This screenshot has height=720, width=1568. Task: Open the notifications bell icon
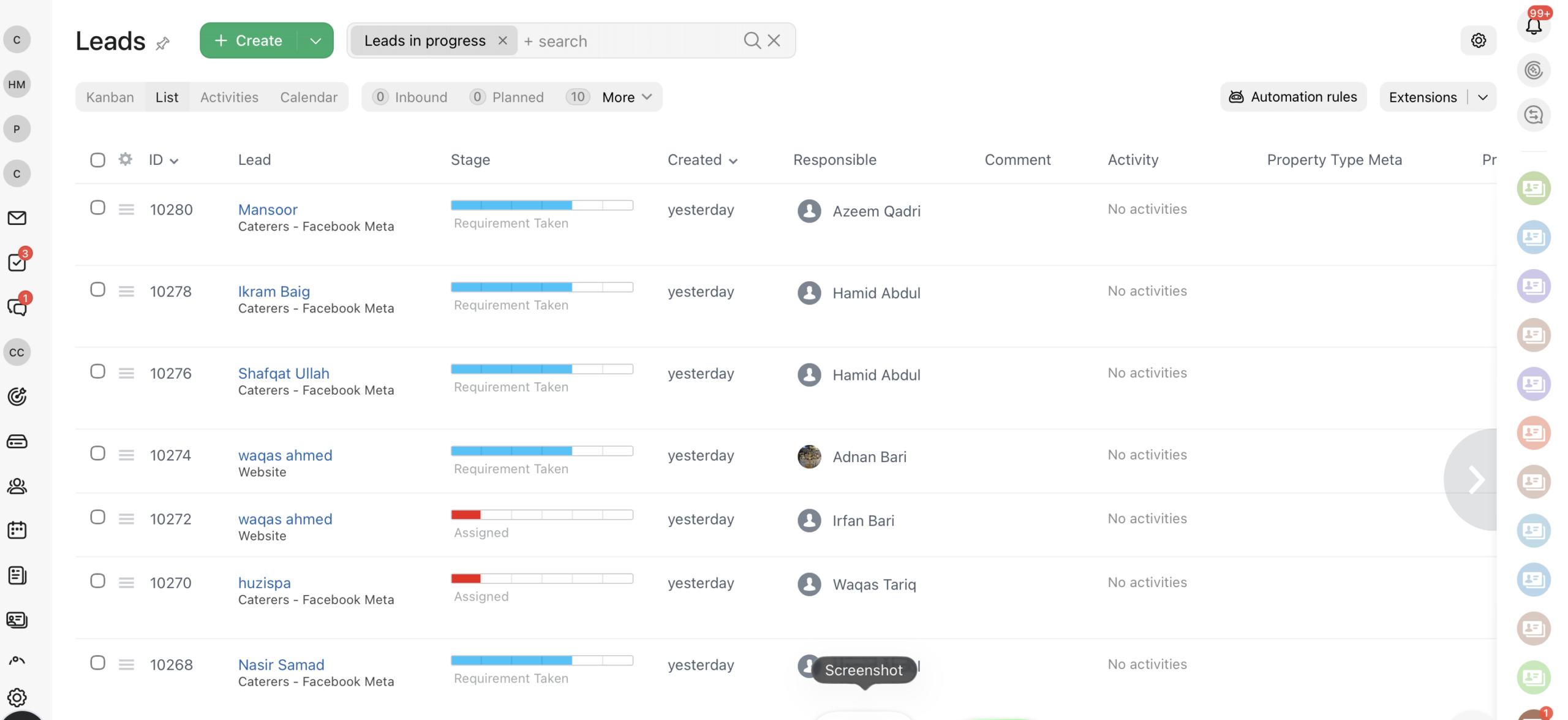tap(1533, 26)
